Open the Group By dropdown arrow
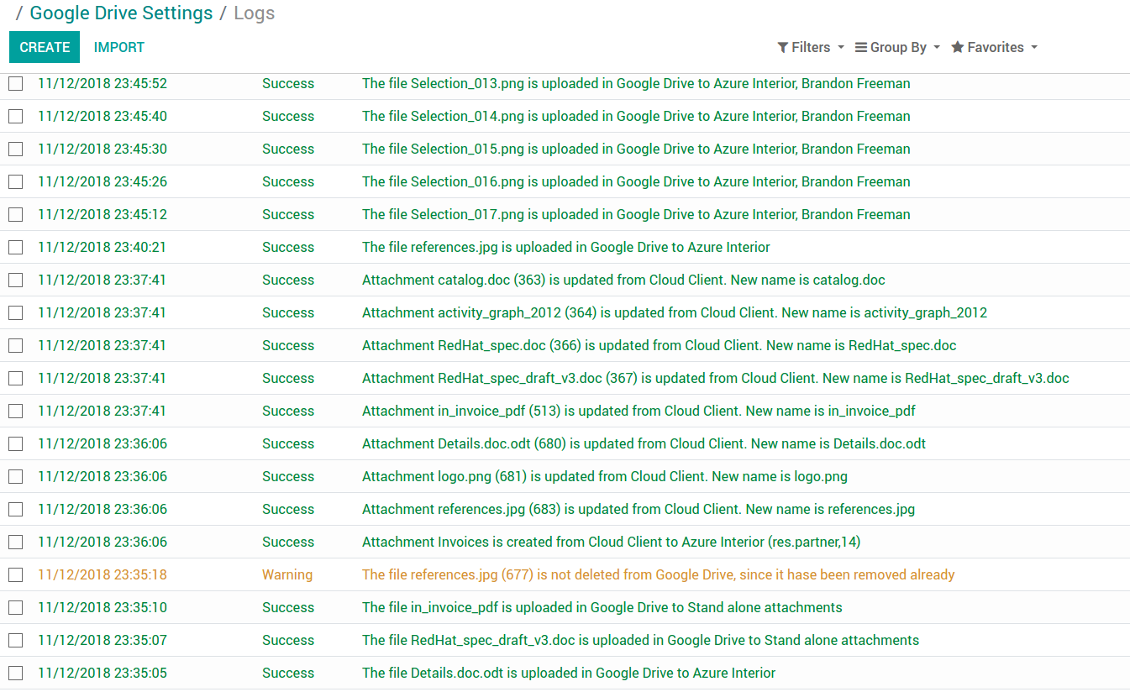The width and height of the screenshot is (1130, 692). click(x=937, y=48)
